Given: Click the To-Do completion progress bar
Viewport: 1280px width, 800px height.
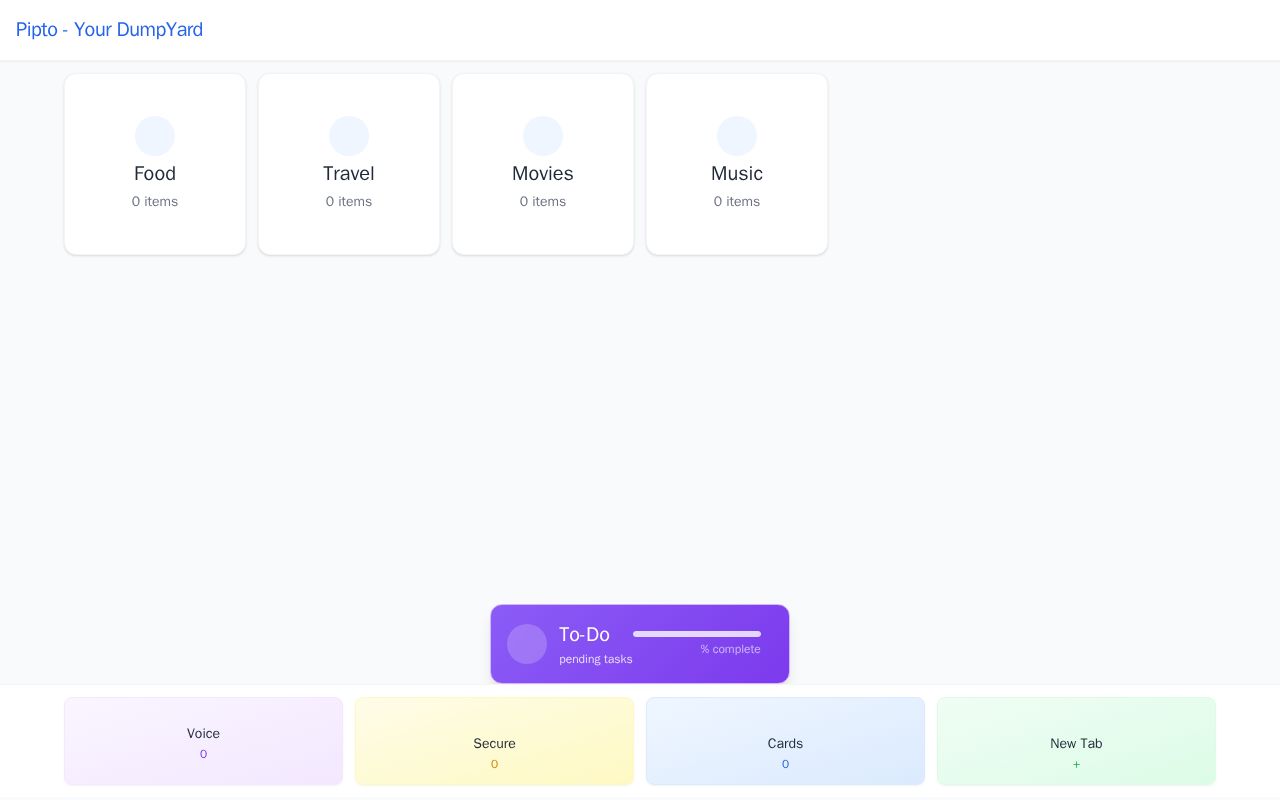Looking at the screenshot, I should 697,634.
